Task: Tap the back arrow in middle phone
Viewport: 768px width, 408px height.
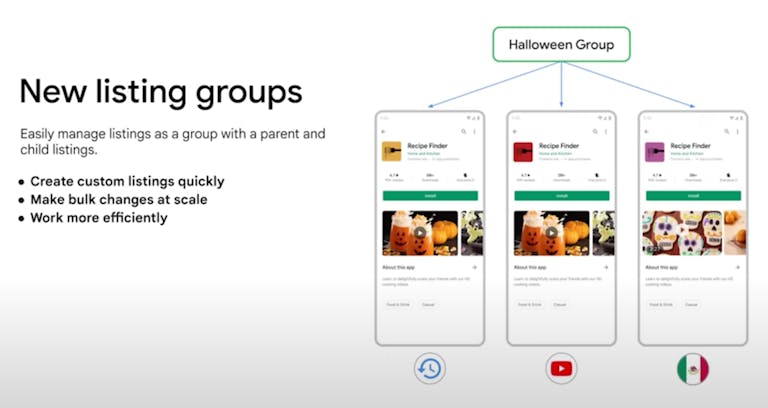Action: click(515, 131)
